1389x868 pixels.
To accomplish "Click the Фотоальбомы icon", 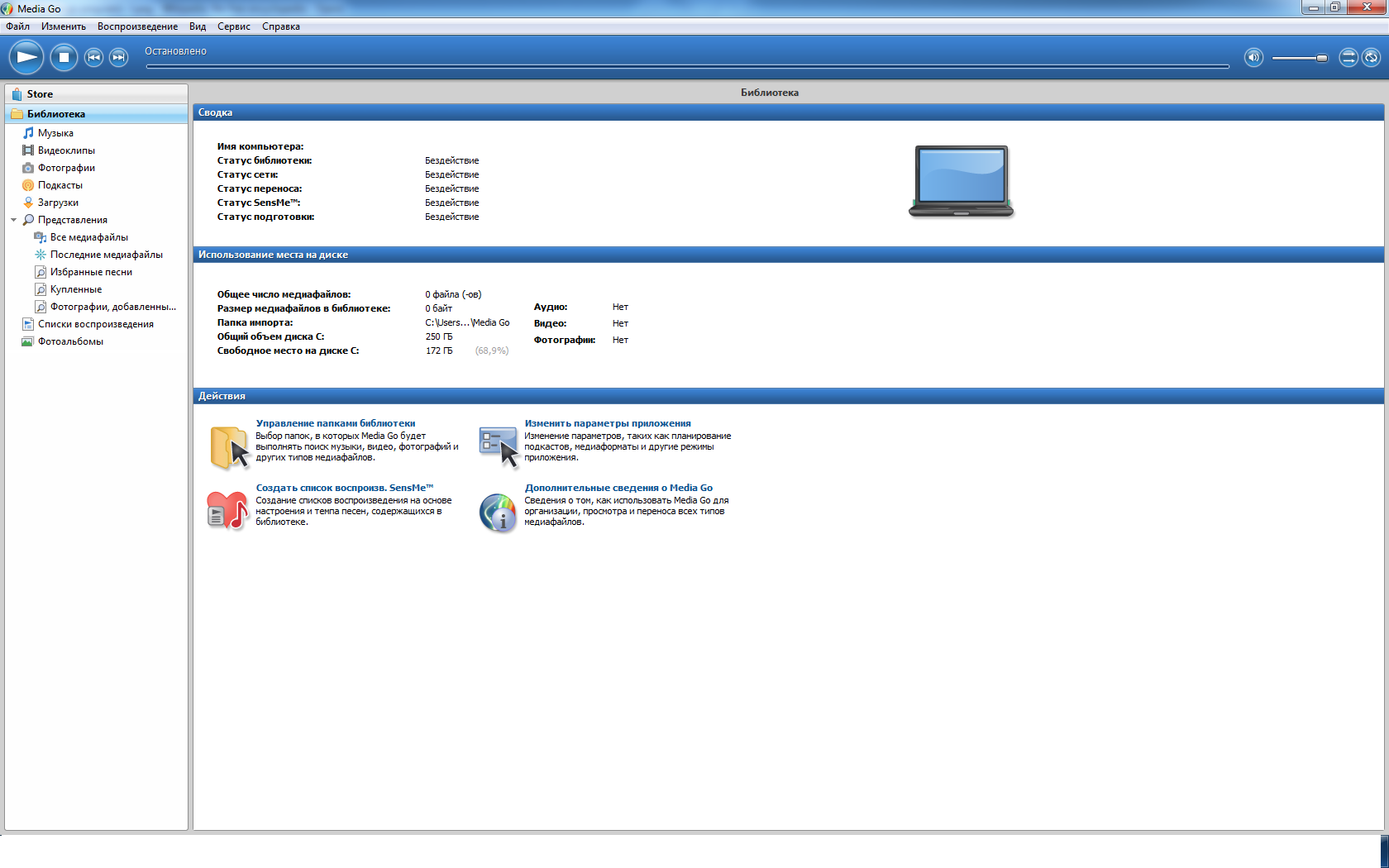I will pos(28,341).
